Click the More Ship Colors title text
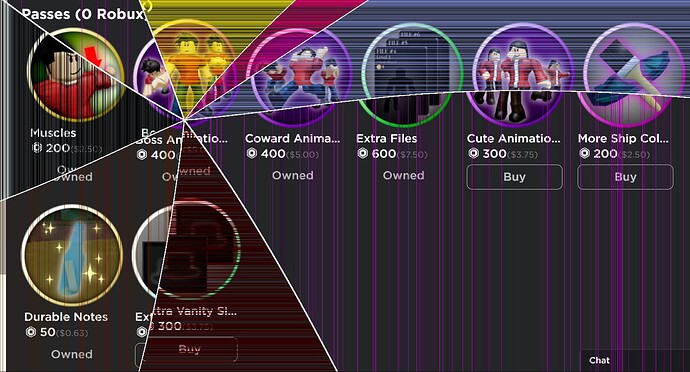 [x=623, y=138]
